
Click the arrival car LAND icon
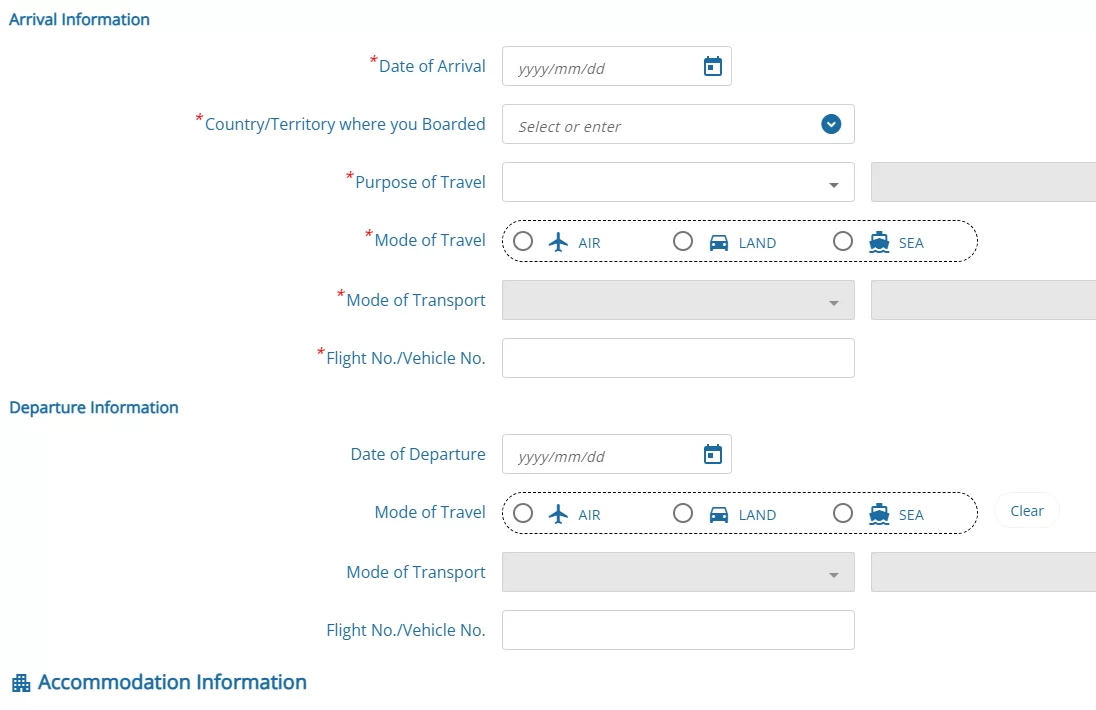tap(719, 242)
